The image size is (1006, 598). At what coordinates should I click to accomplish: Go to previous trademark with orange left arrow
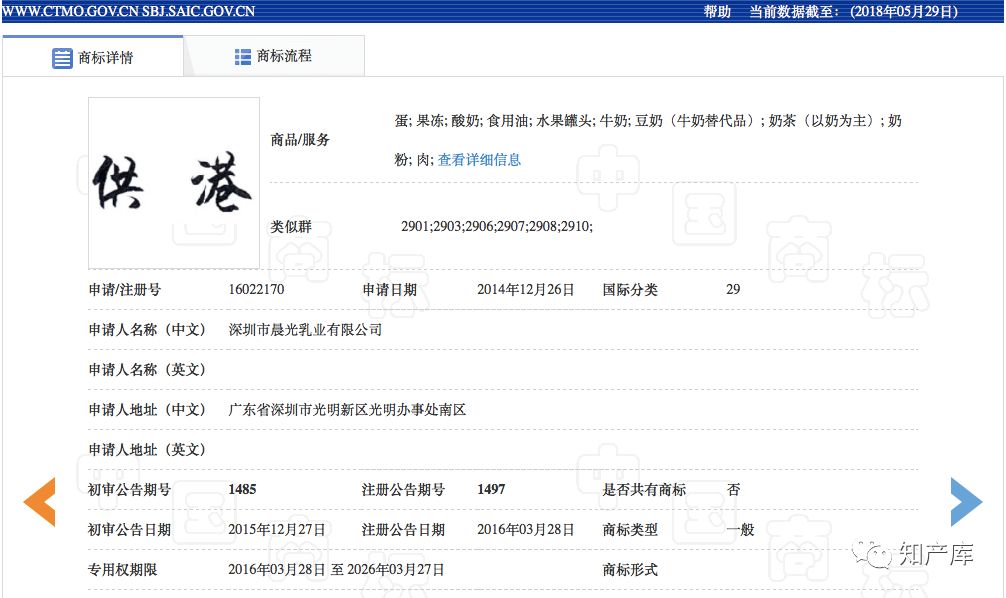(40, 502)
